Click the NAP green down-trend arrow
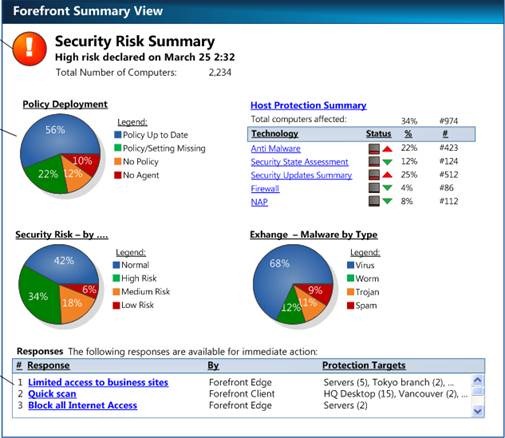The height and width of the screenshot is (438, 505). click(x=387, y=201)
